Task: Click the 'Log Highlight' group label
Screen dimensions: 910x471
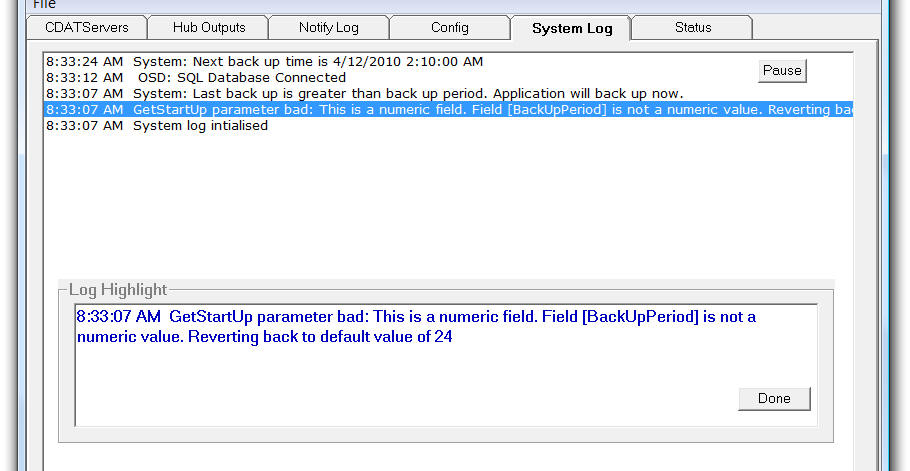Action: [x=118, y=289]
